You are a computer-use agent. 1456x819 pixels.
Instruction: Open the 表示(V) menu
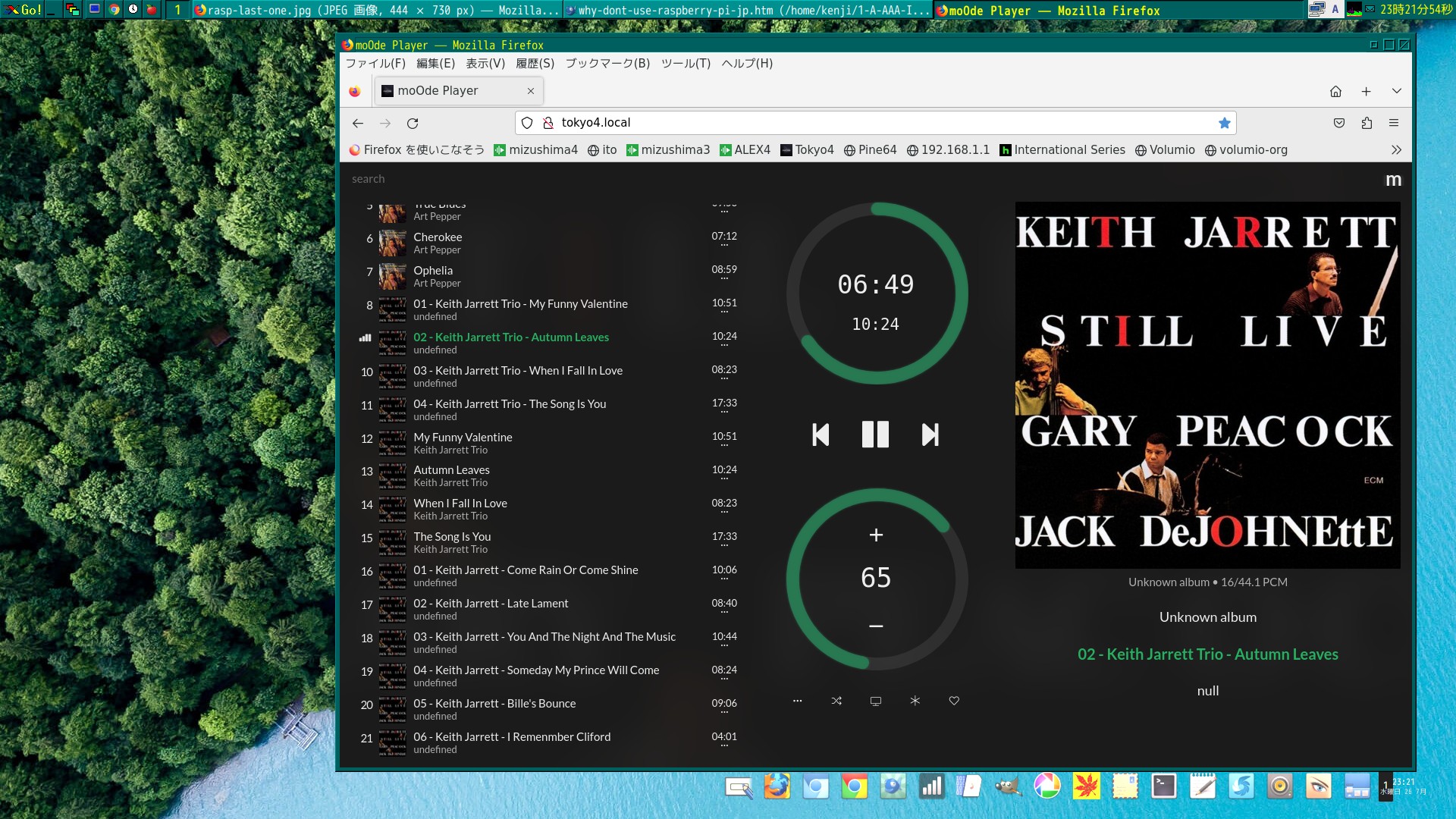click(485, 64)
